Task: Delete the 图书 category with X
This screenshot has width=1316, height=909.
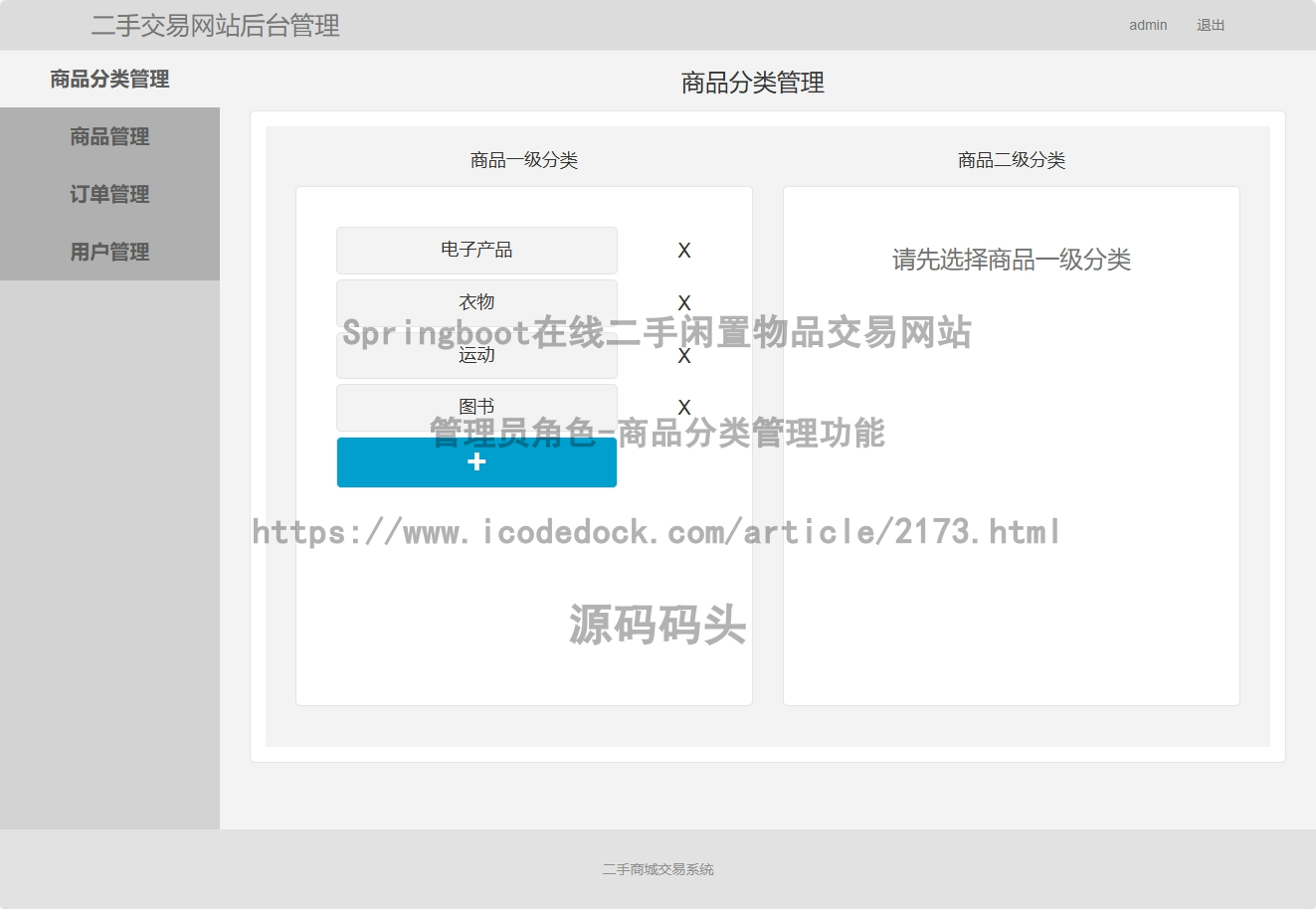Action: tap(684, 408)
